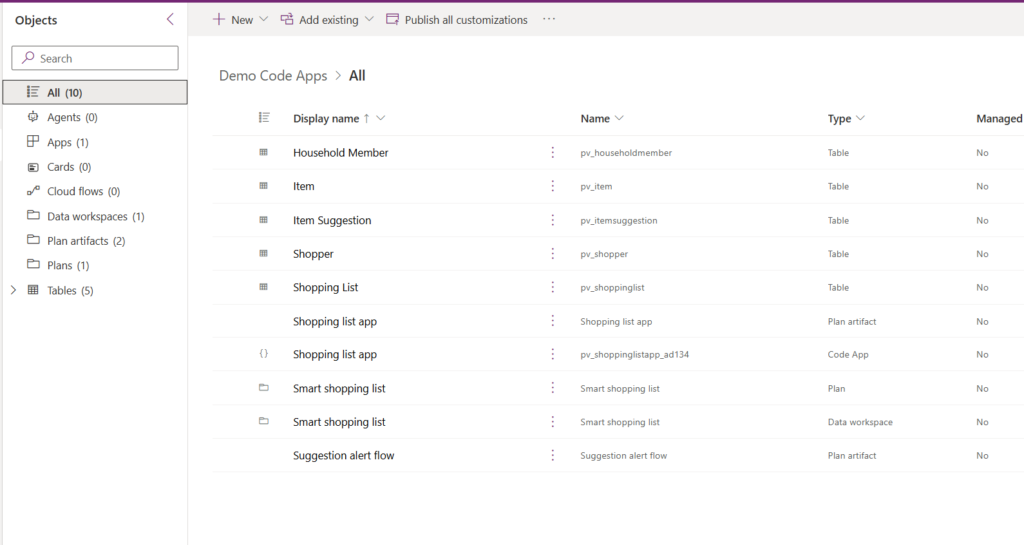The image size is (1024, 545).
Task: Open more options for pv_shoppinglistapp_ad134 row
Action: point(552,354)
